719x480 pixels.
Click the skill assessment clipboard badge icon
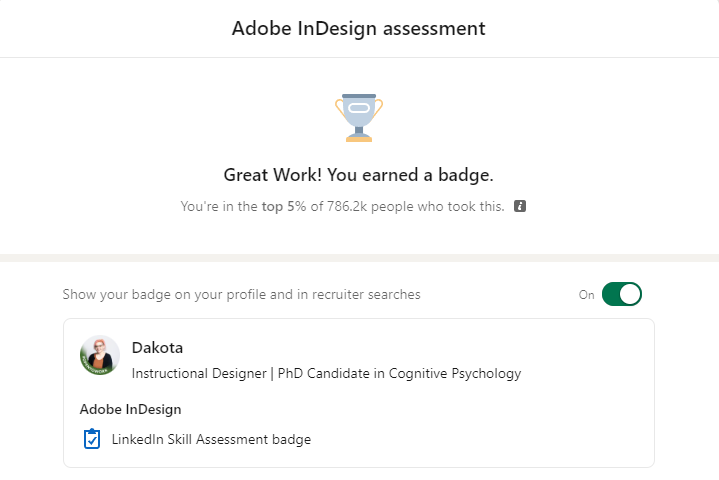pyautogui.click(x=92, y=439)
